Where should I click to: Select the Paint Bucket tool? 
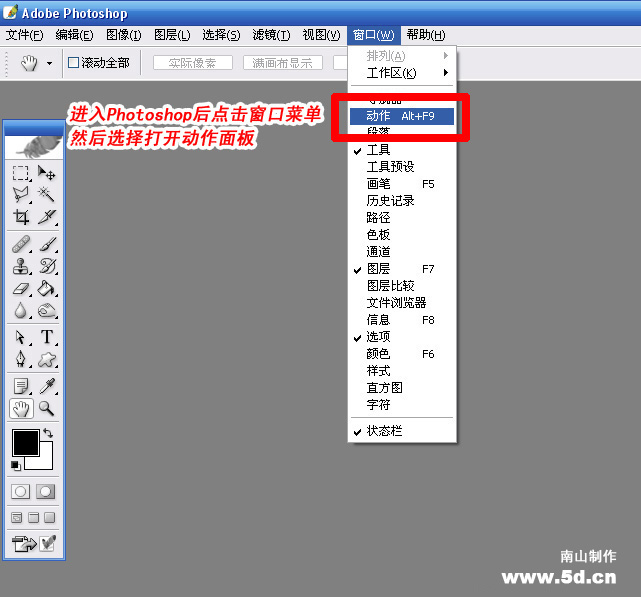click(x=46, y=289)
